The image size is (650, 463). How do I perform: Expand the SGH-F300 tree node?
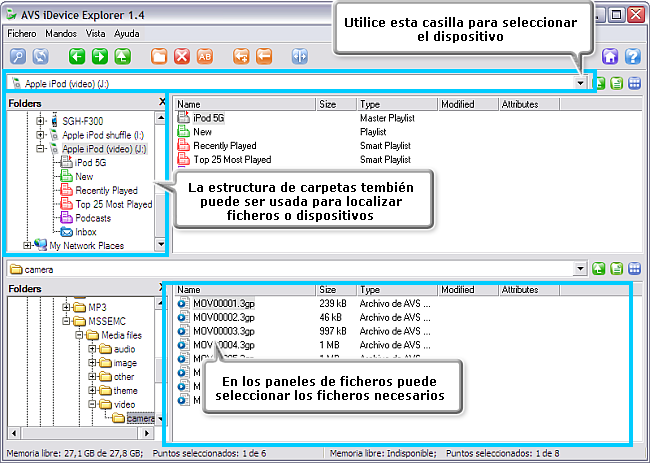coord(40,121)
